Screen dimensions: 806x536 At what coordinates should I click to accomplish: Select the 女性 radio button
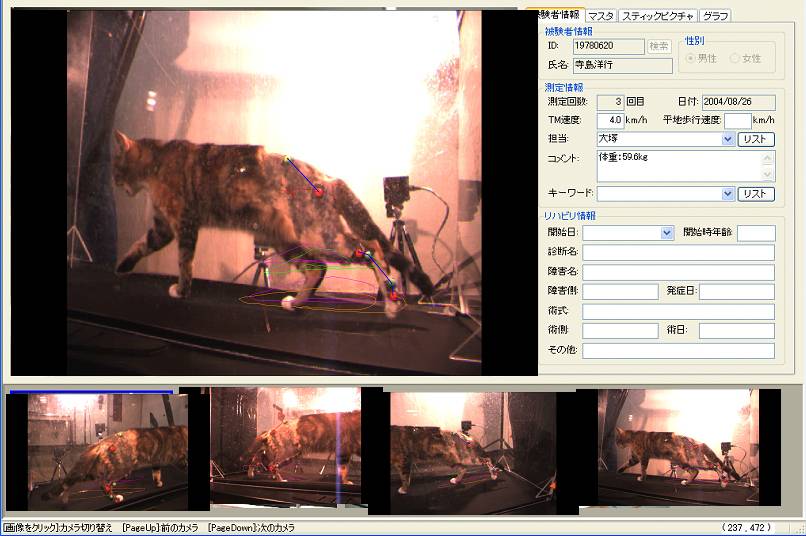click(735, 59)
